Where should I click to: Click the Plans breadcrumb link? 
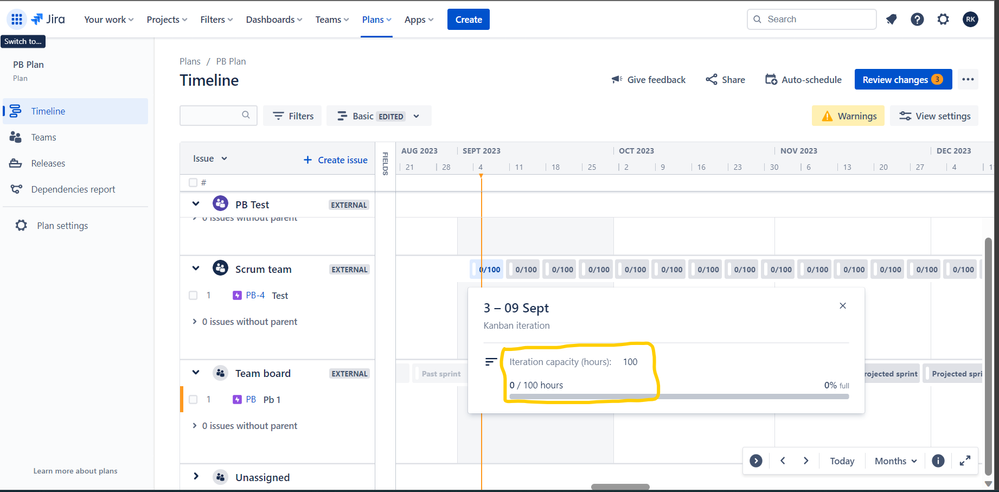click(190, 61)
